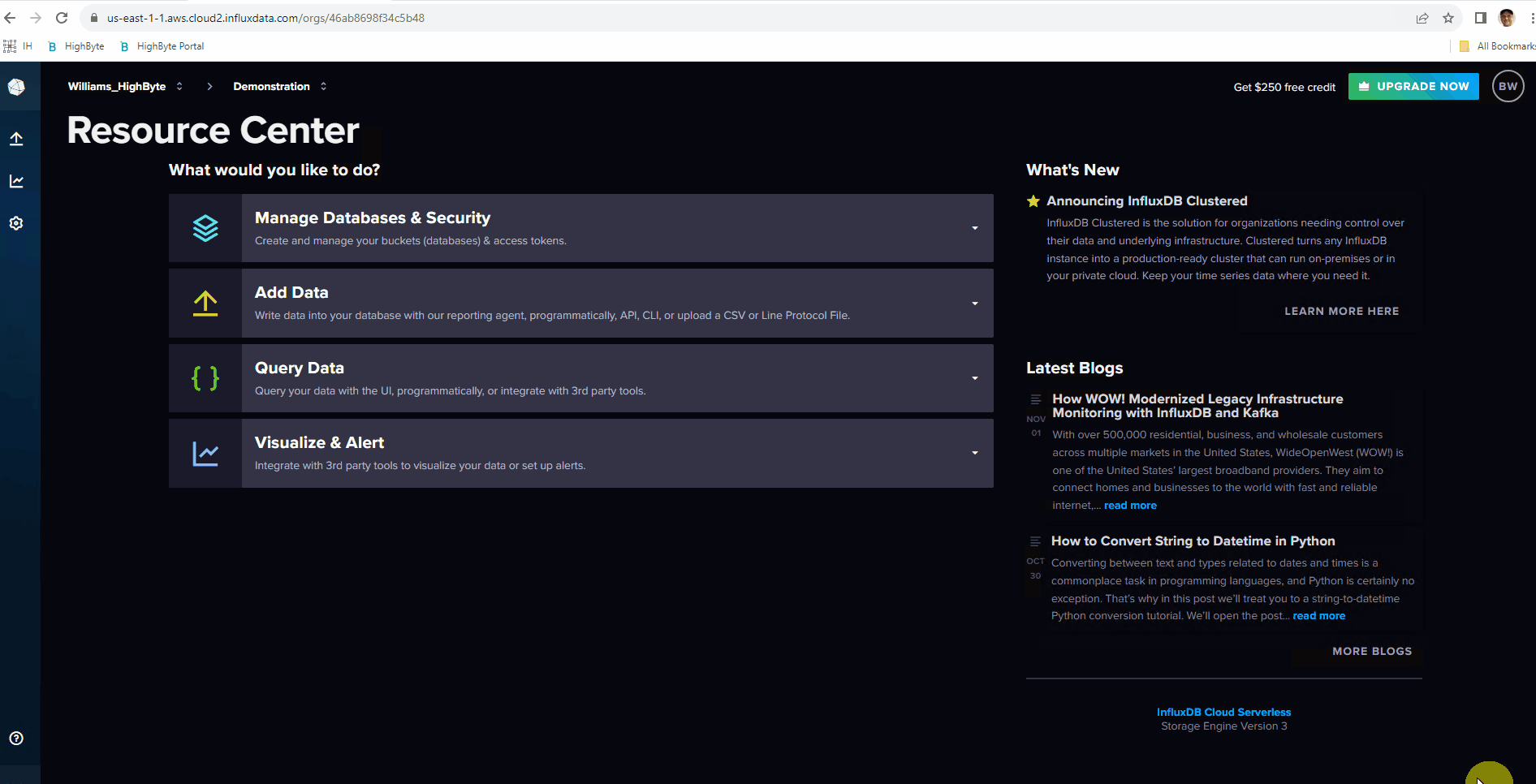The width and height of the screenshot is (1536, 784).
Task: Click the chart icon on Visualize & Alert
Action: [205, 453]
